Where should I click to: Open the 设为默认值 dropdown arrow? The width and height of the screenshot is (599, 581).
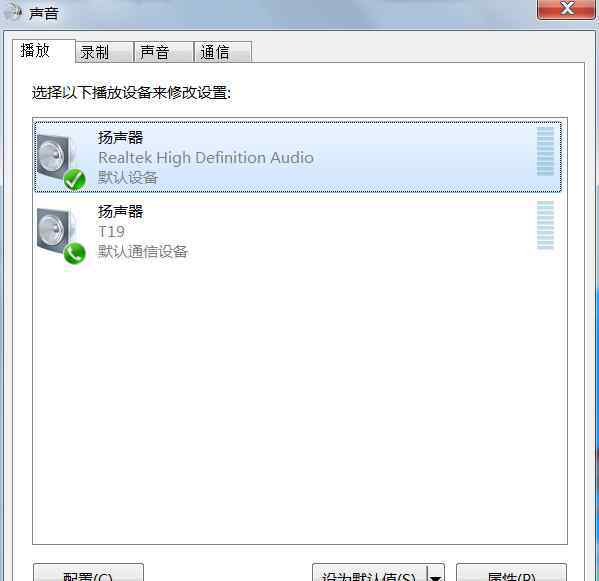pos(436,574)
